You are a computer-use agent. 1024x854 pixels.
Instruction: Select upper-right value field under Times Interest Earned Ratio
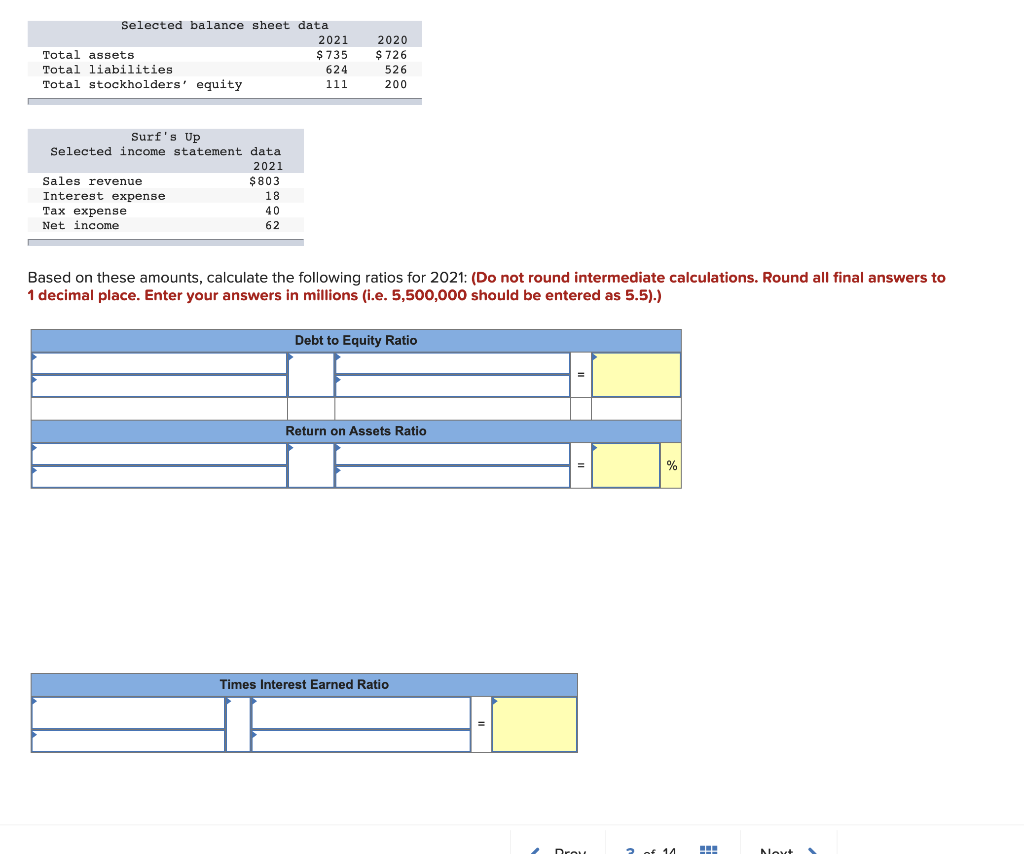point(360,713)
